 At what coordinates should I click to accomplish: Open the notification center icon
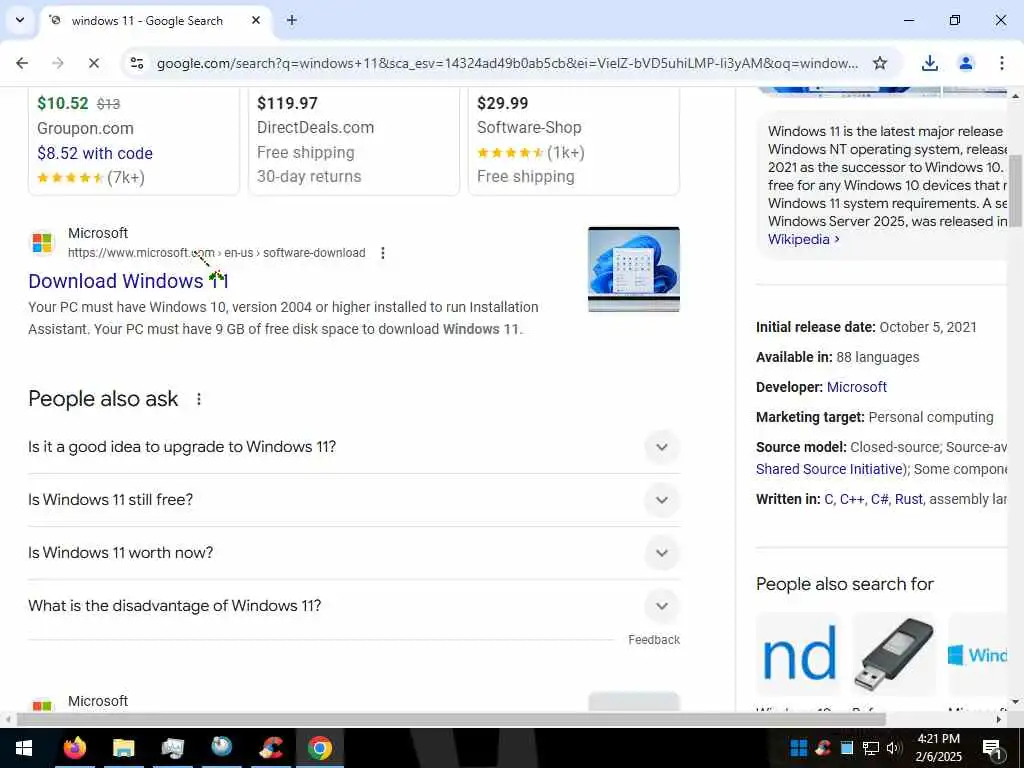tap(992, 748)
